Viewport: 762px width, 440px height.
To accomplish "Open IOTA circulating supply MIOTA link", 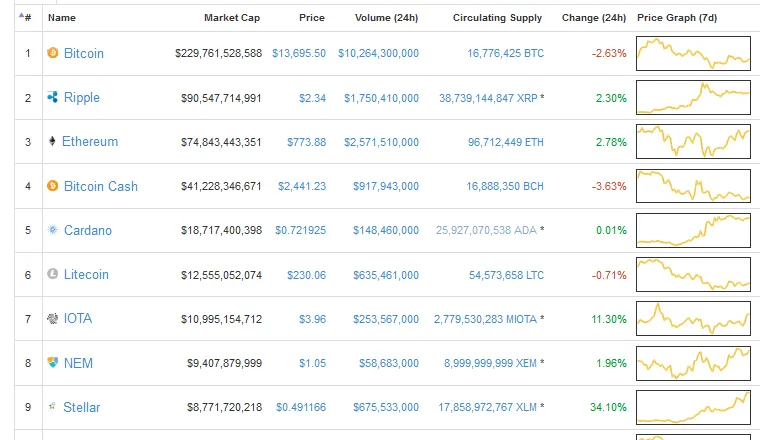I will point(485,319).
